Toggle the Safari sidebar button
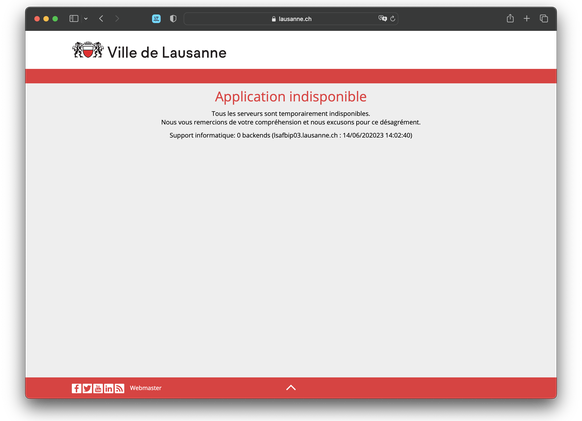This screenshot has height=421, width=582. coord(74,19)
